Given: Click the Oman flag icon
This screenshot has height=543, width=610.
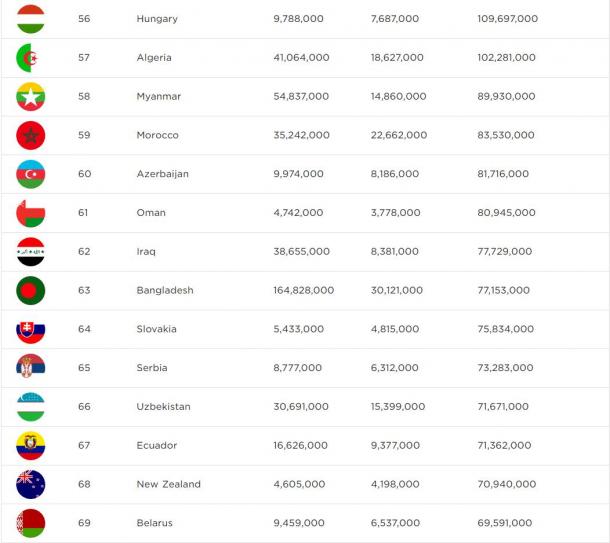Looking at the screenshot, I should (31, 213).
